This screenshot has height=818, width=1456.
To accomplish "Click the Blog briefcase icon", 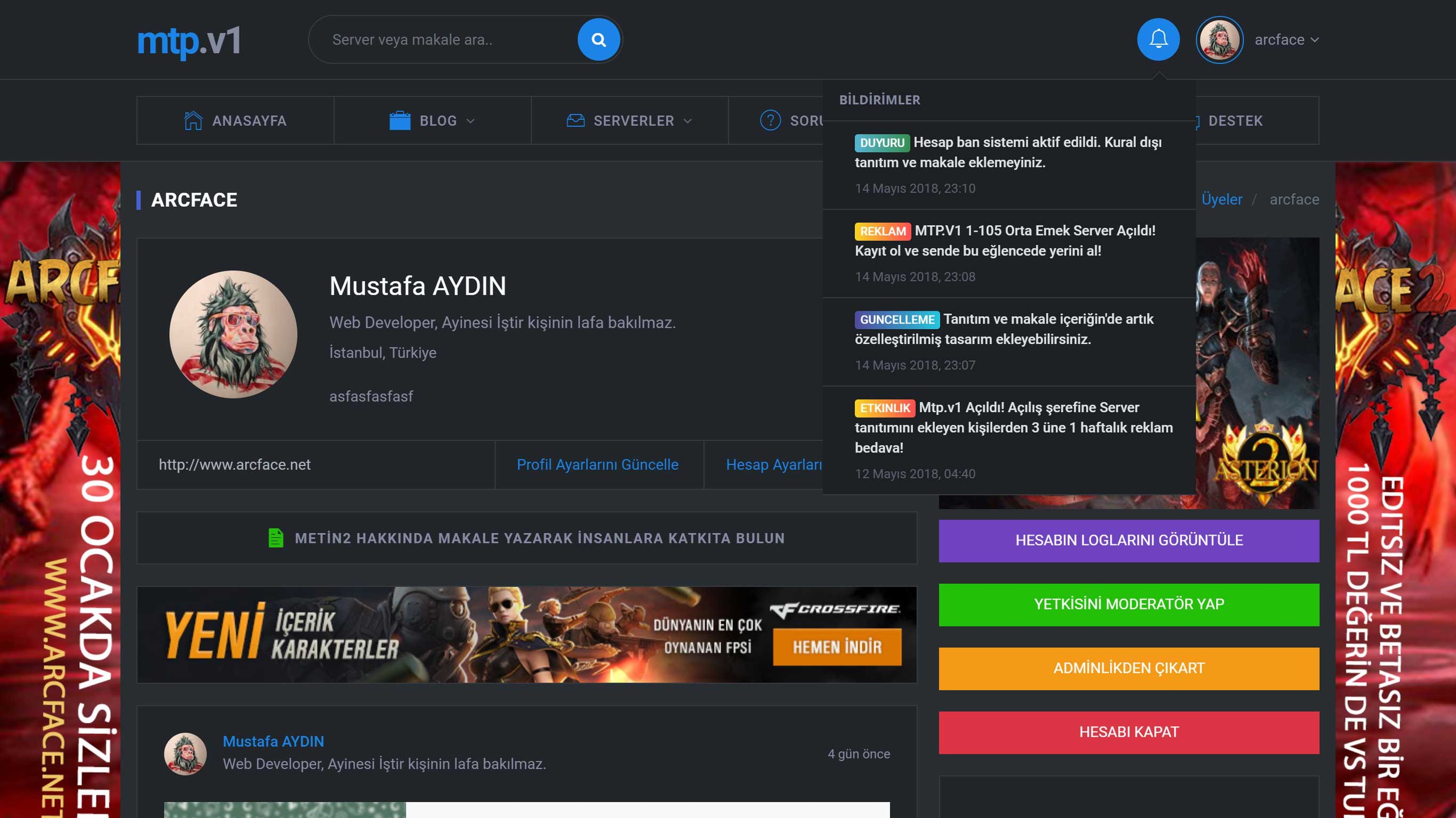I will (x=400, y=121).
